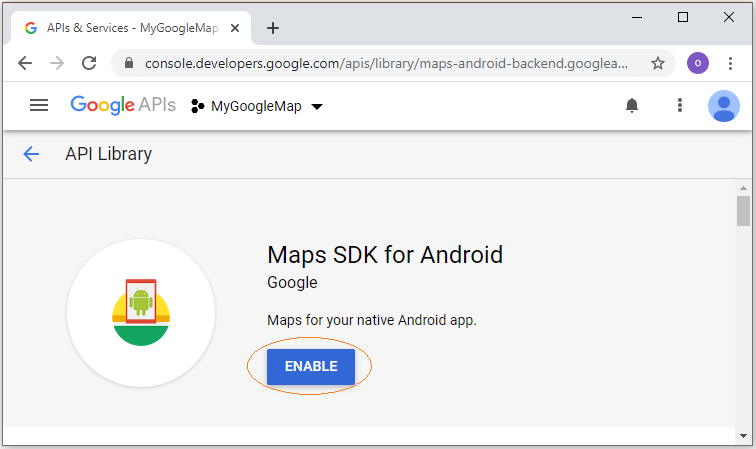Click the Google publisher name
The image size is (756, 449).
292,283
